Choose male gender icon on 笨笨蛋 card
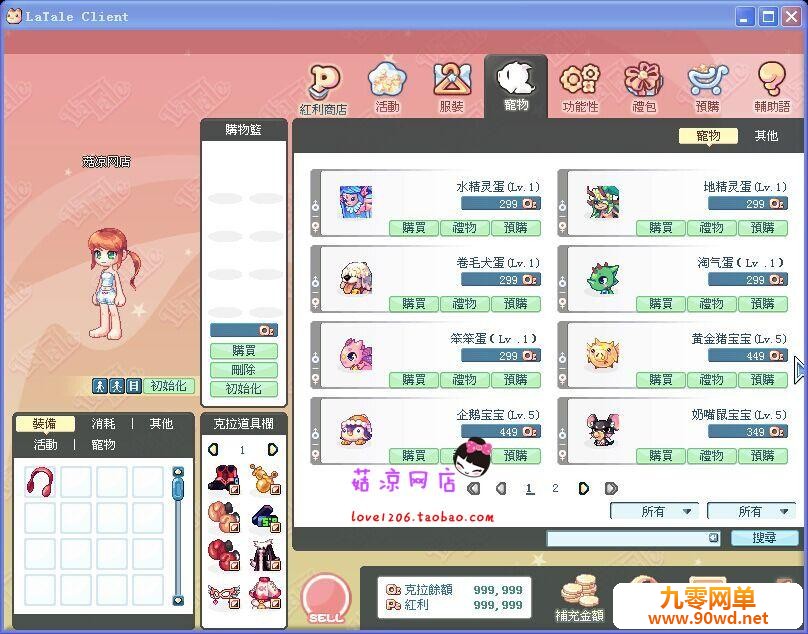This screenshot has height=634, width=808. (x=315, y=358)
